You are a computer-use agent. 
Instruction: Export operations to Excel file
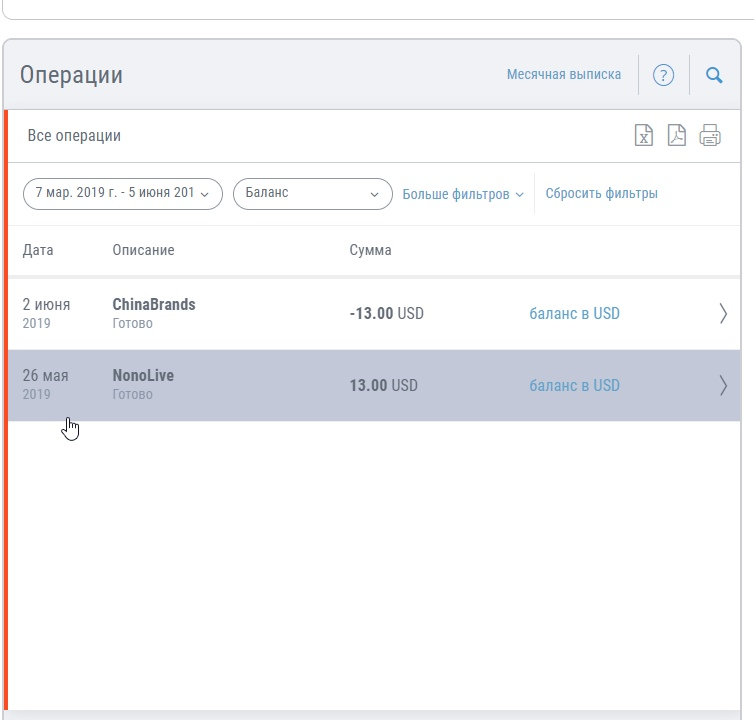point(645,136)
